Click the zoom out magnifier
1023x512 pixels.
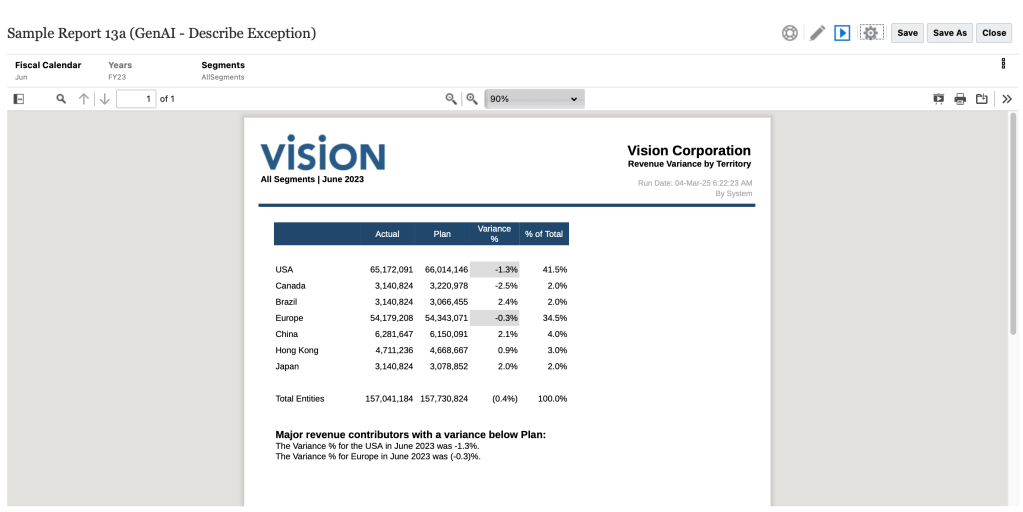click(451, 99)
